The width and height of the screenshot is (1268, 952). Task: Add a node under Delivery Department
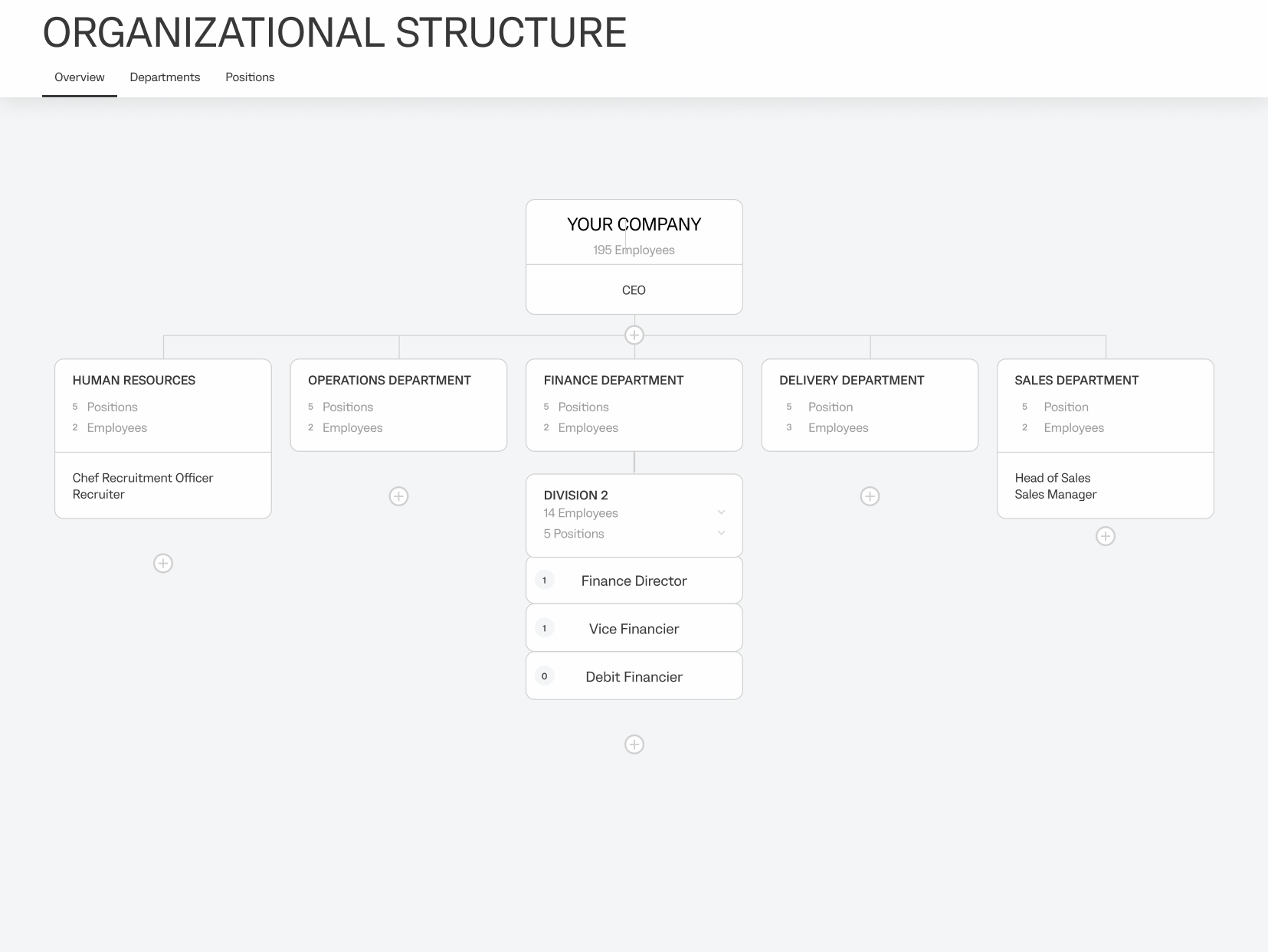[x=870, y=496]
